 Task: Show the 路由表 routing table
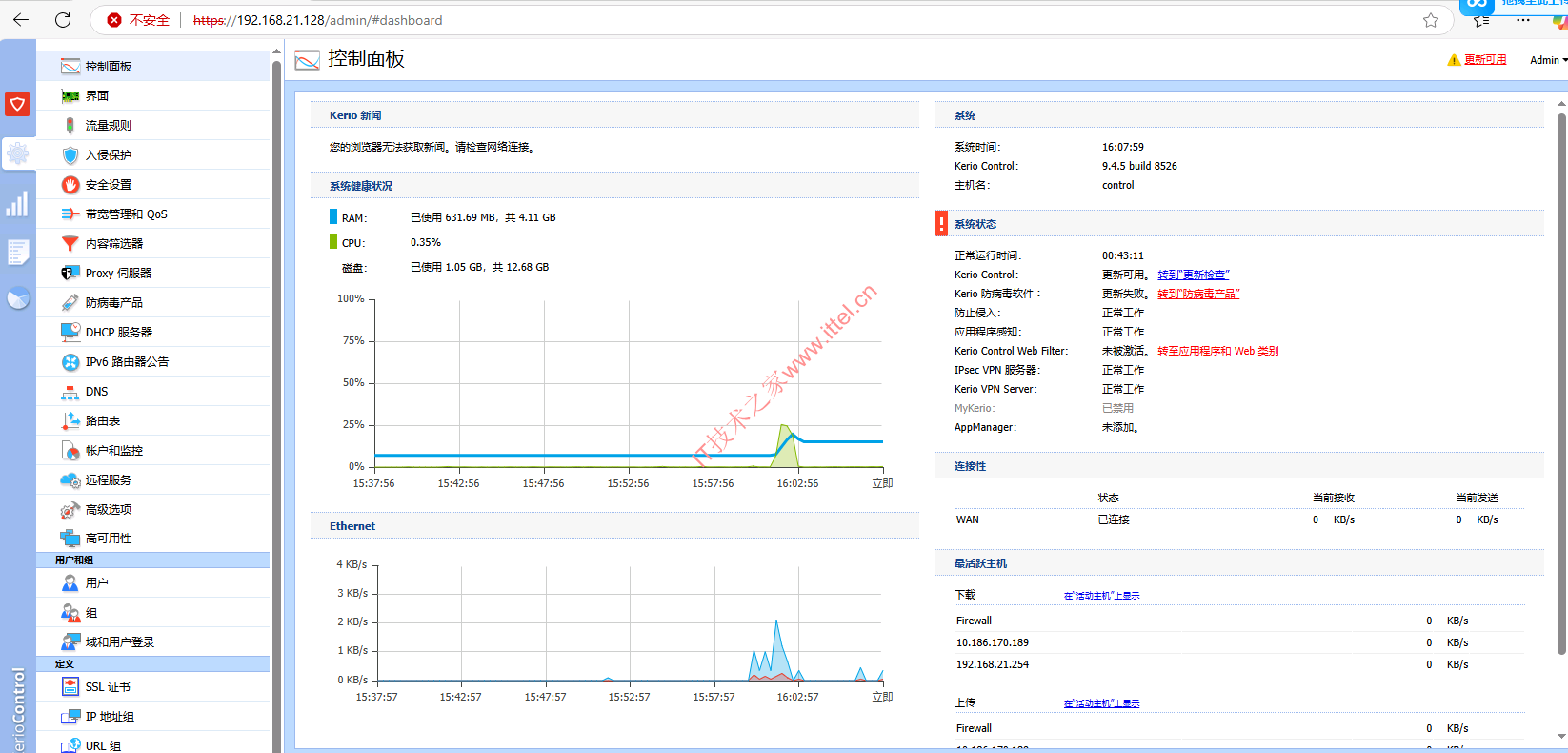pos(152,420)
